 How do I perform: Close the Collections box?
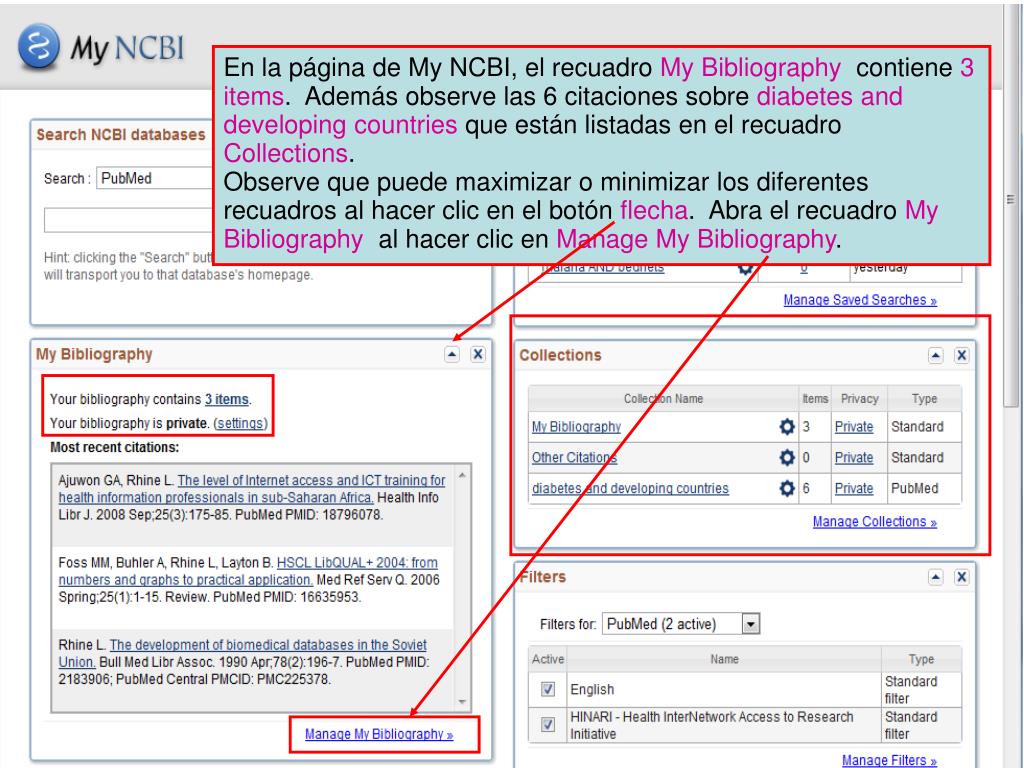(961, 356)
